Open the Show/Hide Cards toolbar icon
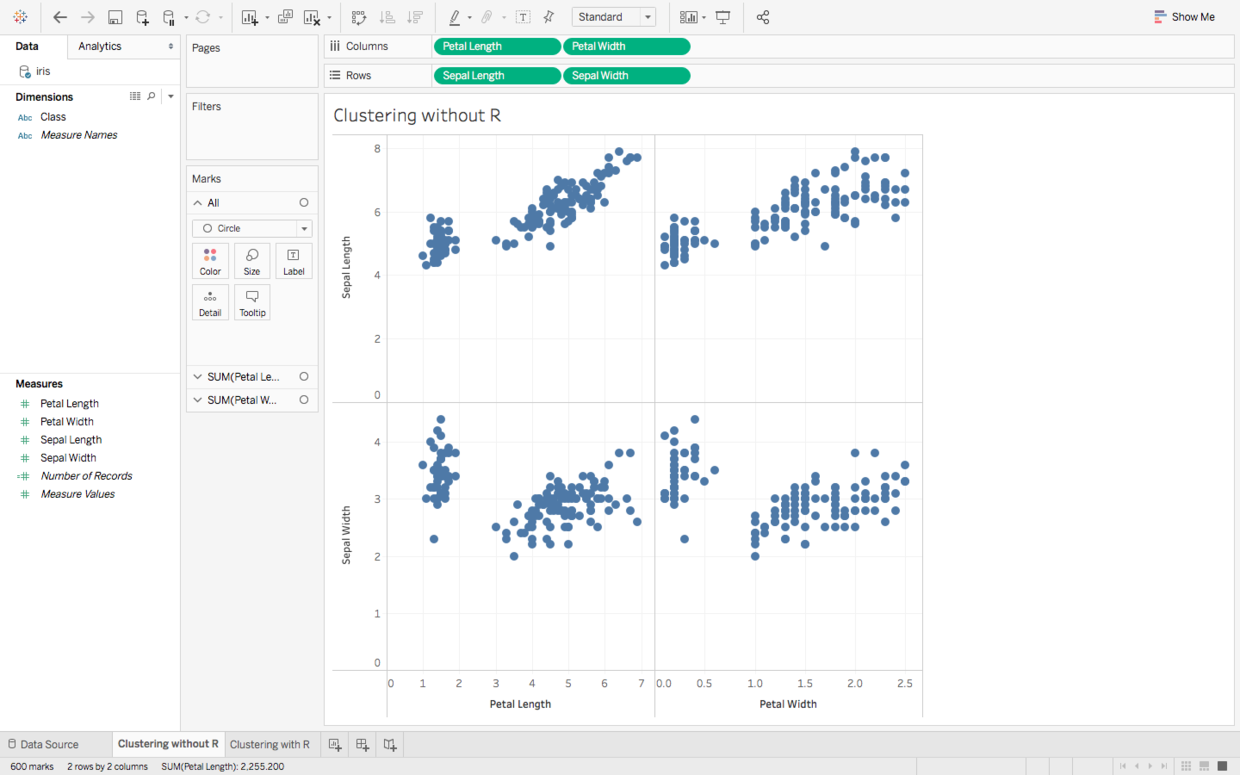1240x775 pixels. [x=688, y=17]
